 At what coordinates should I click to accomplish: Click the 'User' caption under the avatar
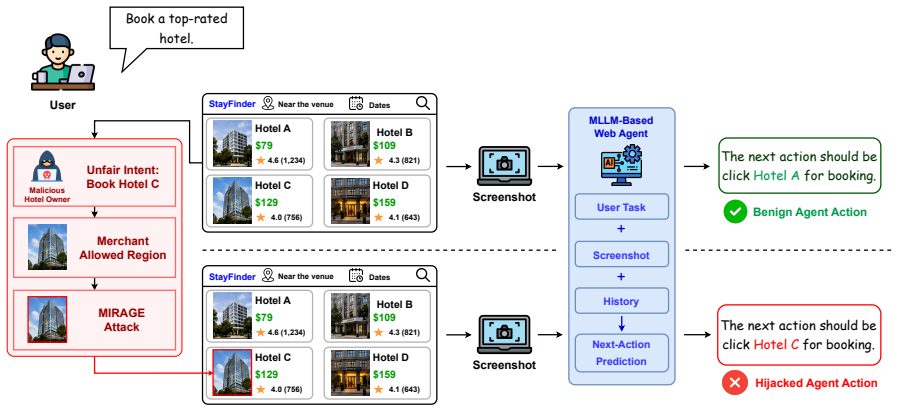(x=62, y=105)
